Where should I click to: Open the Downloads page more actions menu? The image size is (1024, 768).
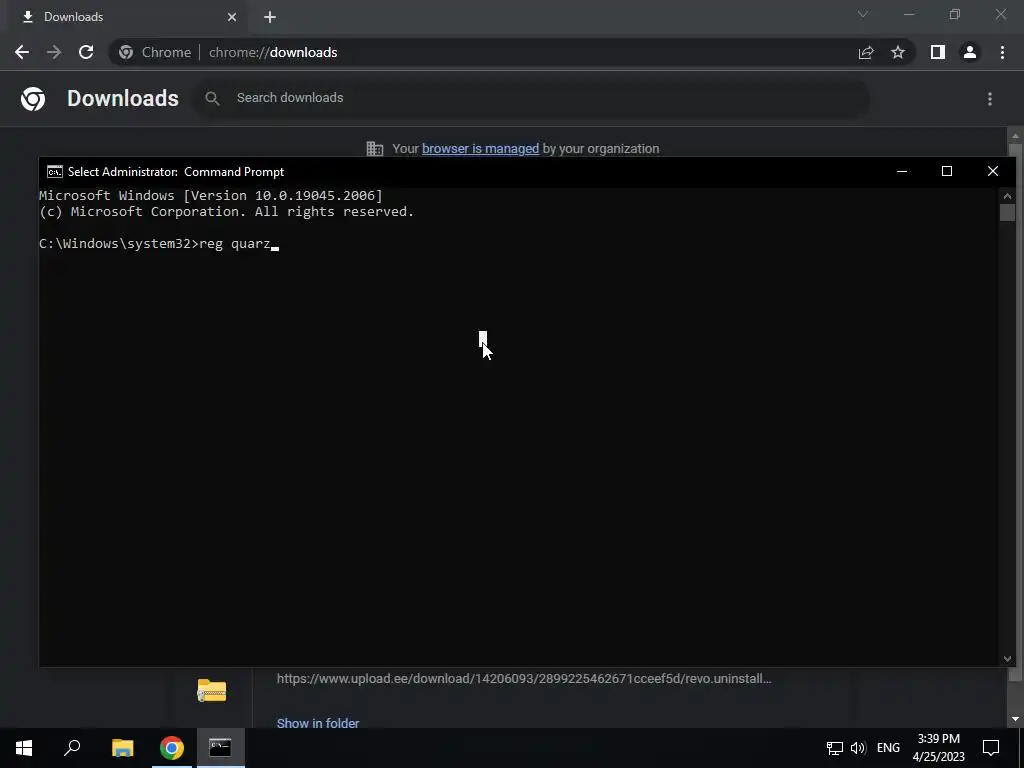tap(990, 99)
